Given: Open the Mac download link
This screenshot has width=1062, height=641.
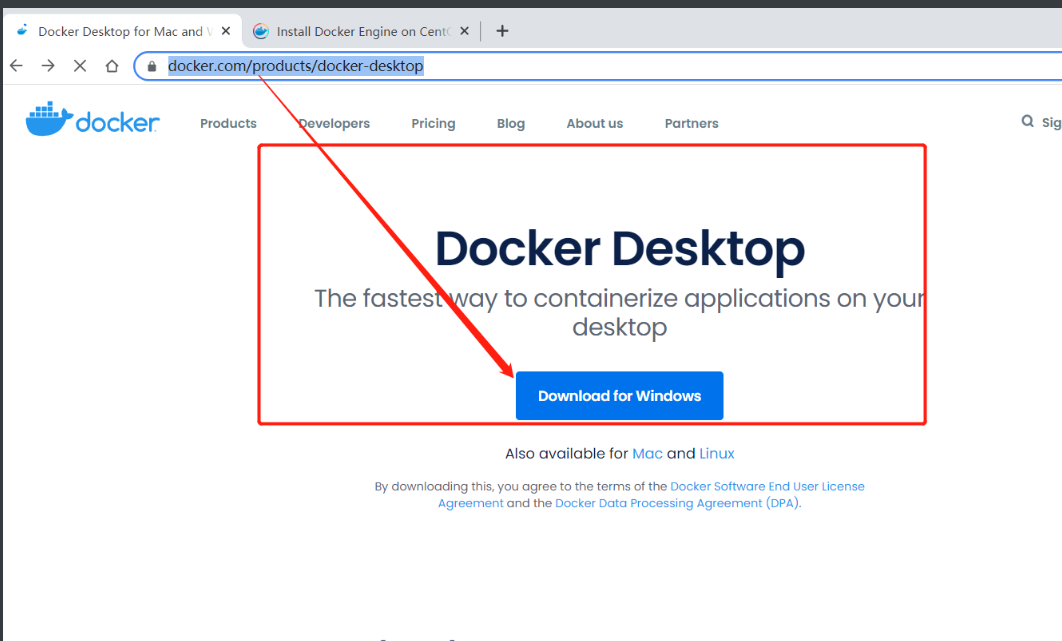Looking at the screenshot, I should (647, 453).
